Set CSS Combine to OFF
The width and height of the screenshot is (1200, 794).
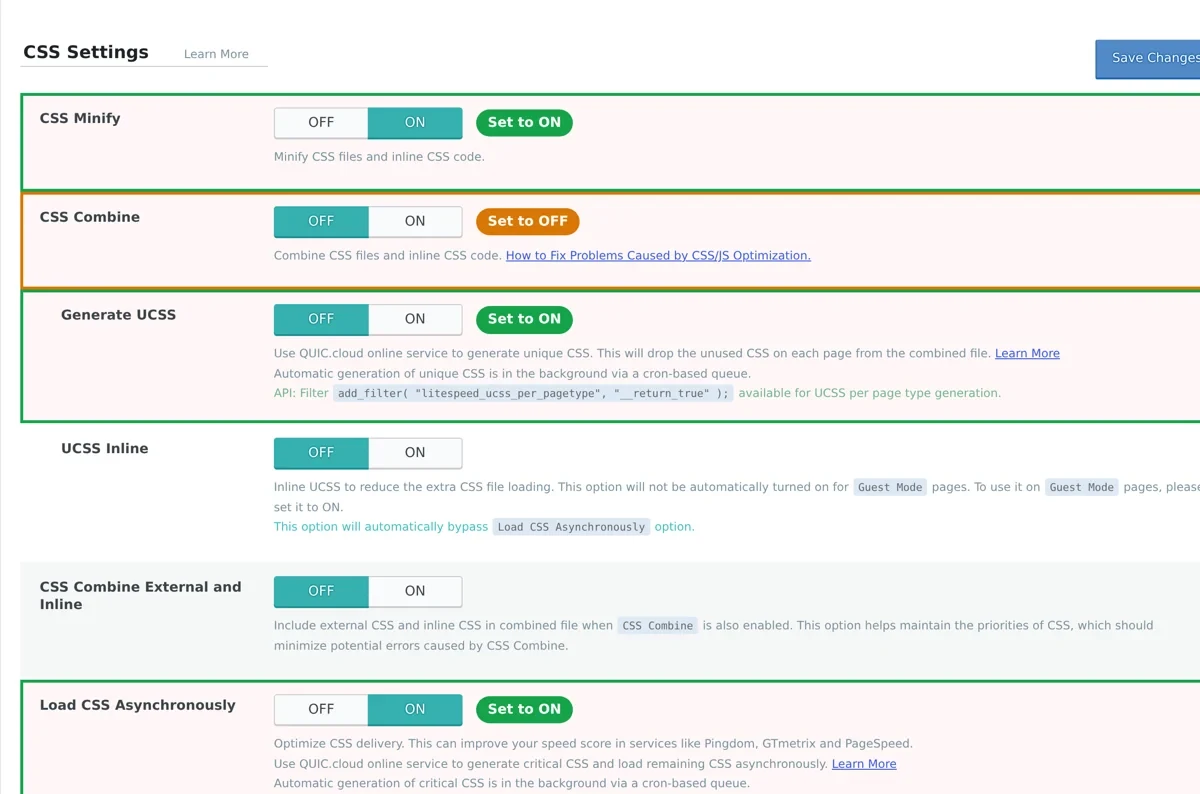pos(321,222)
